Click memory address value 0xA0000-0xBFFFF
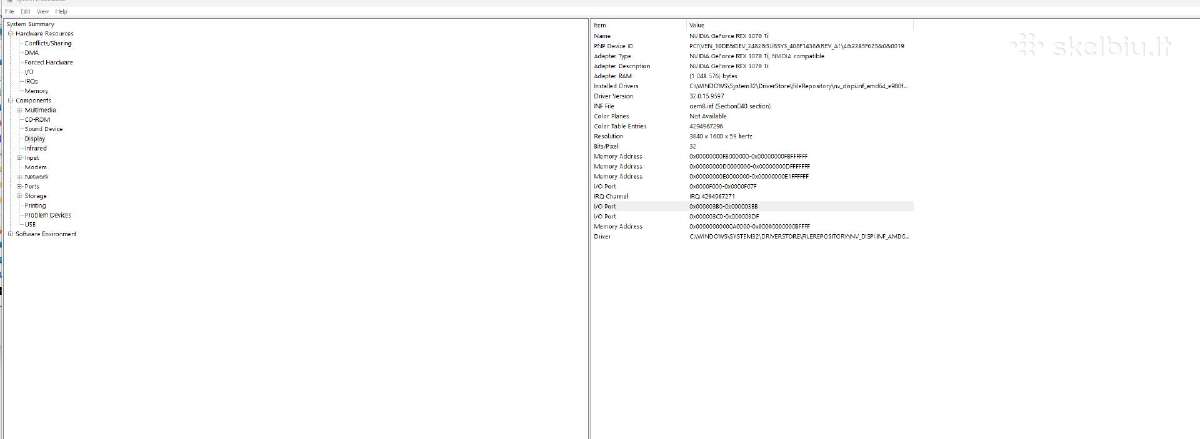1200x439 pixels. [749, 226]
